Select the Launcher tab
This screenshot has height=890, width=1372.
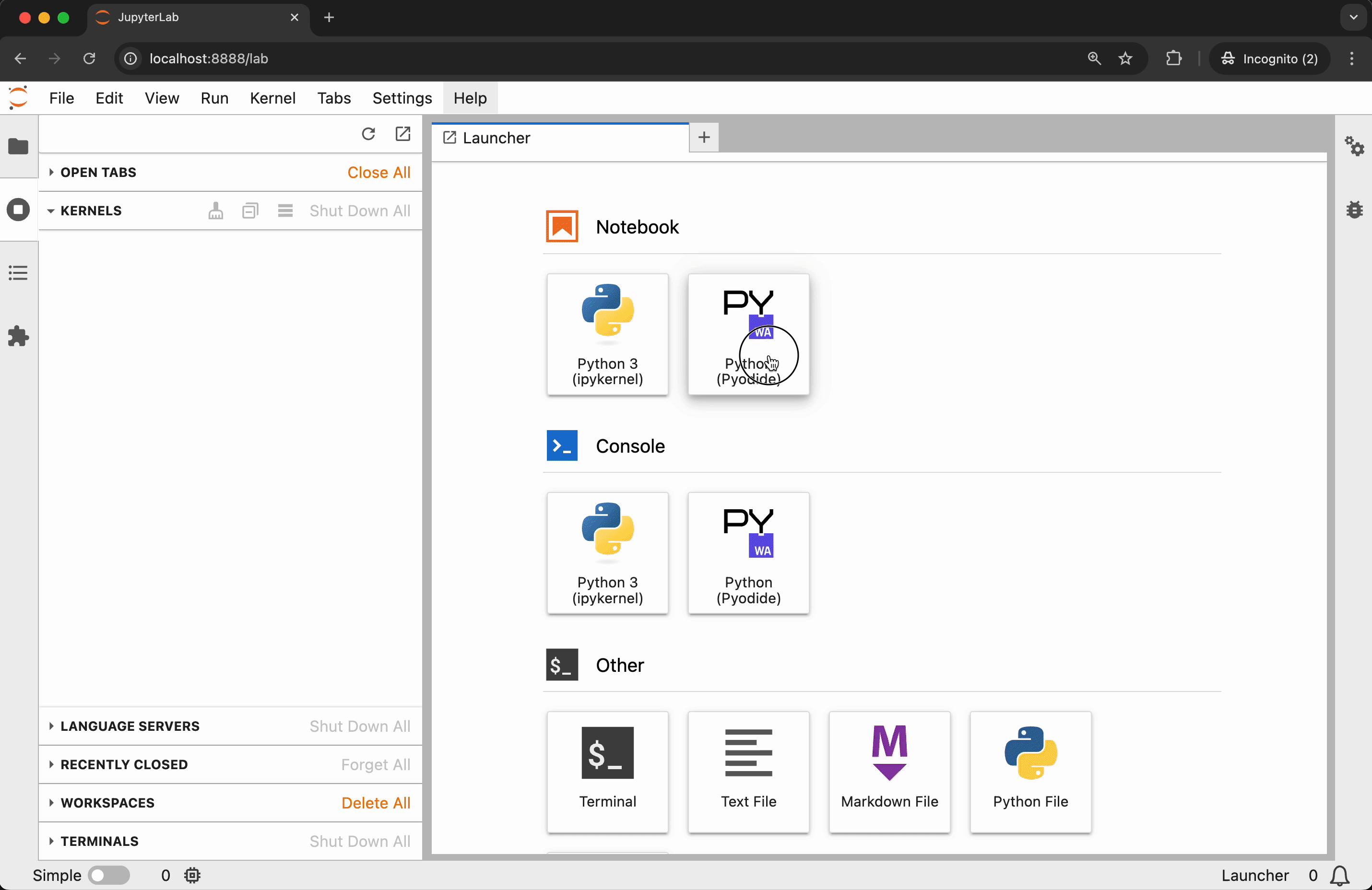496,138
